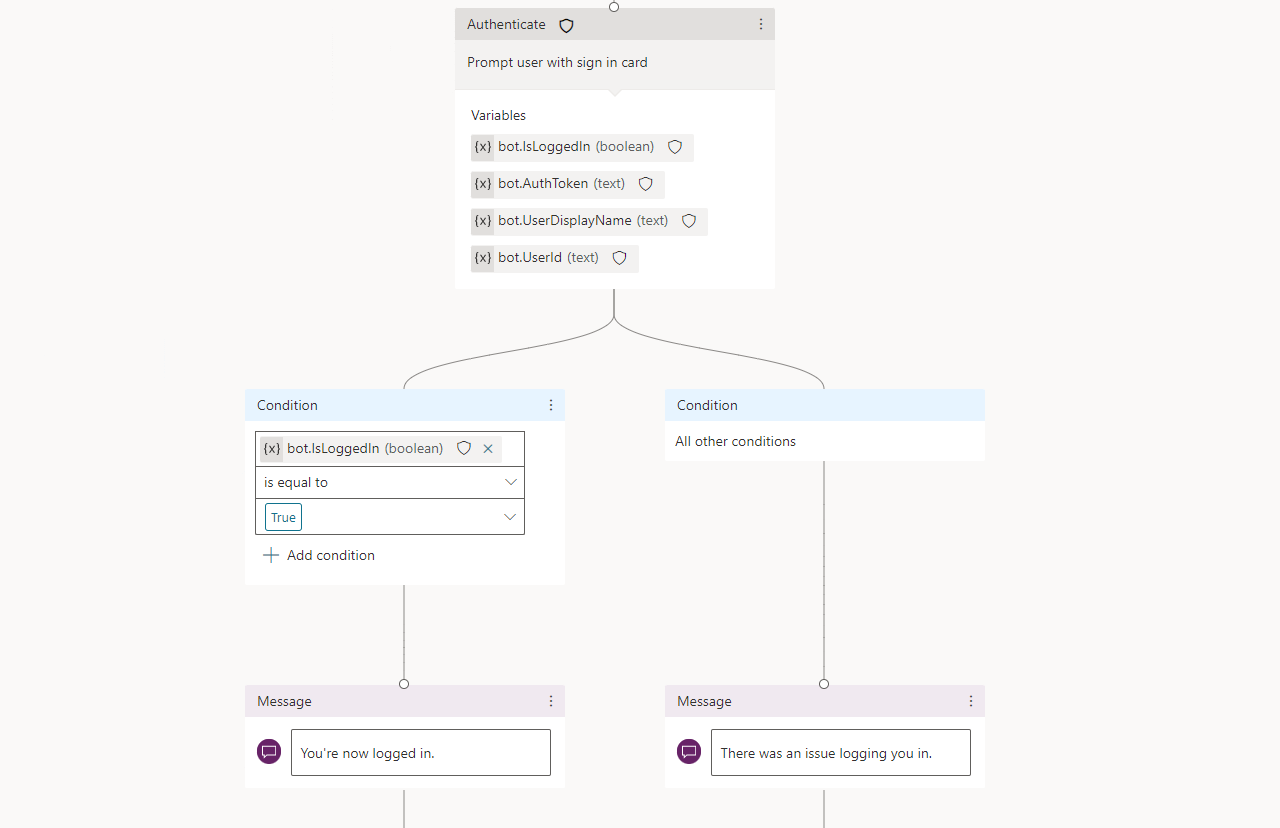This screenshot has height=828, width=1280.
Task: Click chat icon beside the login issue message
Action: click(x=689, y=752)
